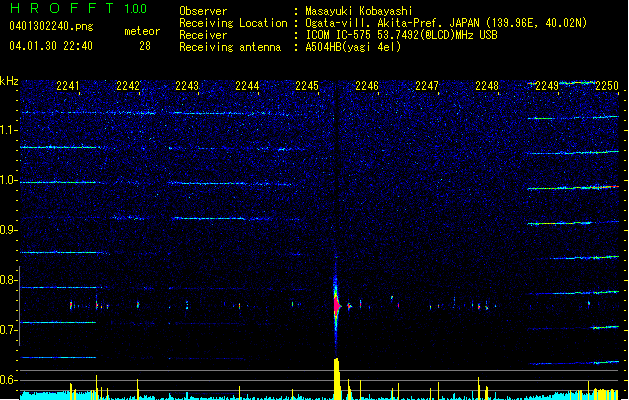Screen dimensions: 629x400
Task: Select the meteor count value 28
Action: [x=145, y=46]
